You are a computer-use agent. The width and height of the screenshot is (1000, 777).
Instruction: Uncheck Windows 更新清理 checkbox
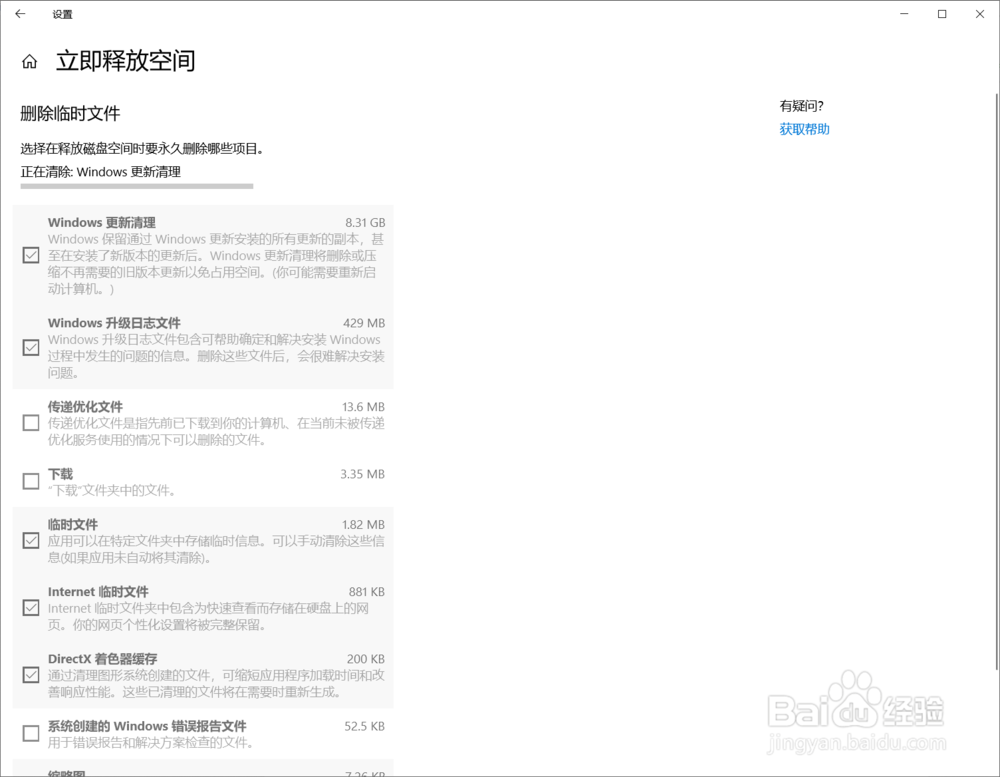31,255
